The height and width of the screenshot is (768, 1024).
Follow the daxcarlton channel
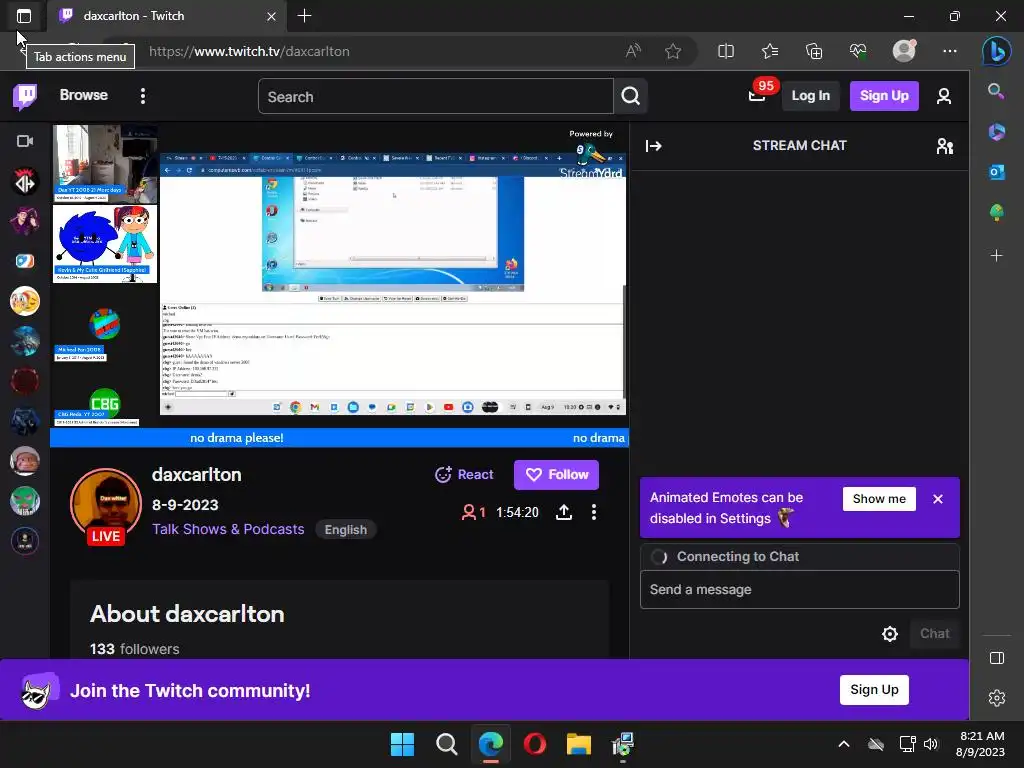556,475
